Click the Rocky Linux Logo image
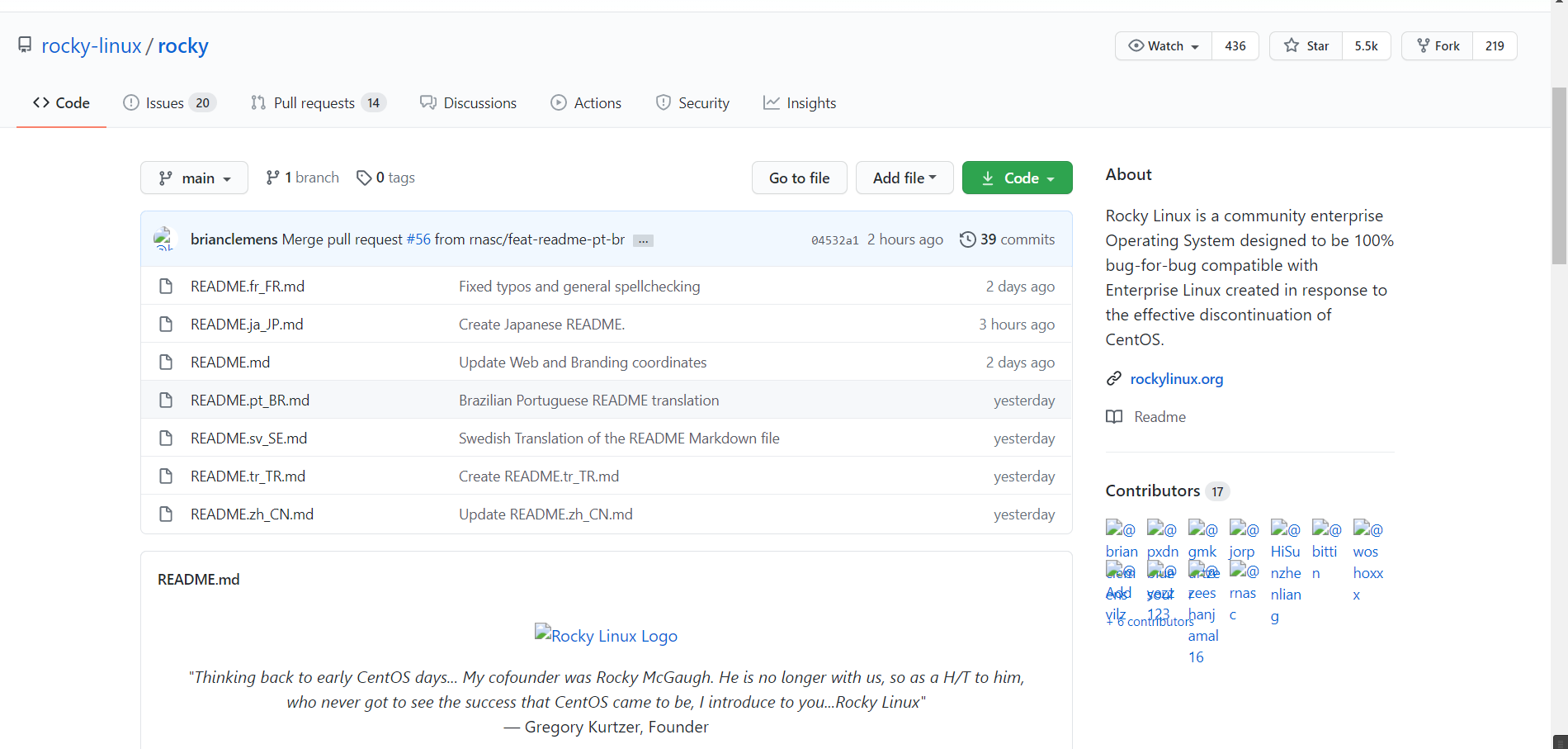 (606, 635)
